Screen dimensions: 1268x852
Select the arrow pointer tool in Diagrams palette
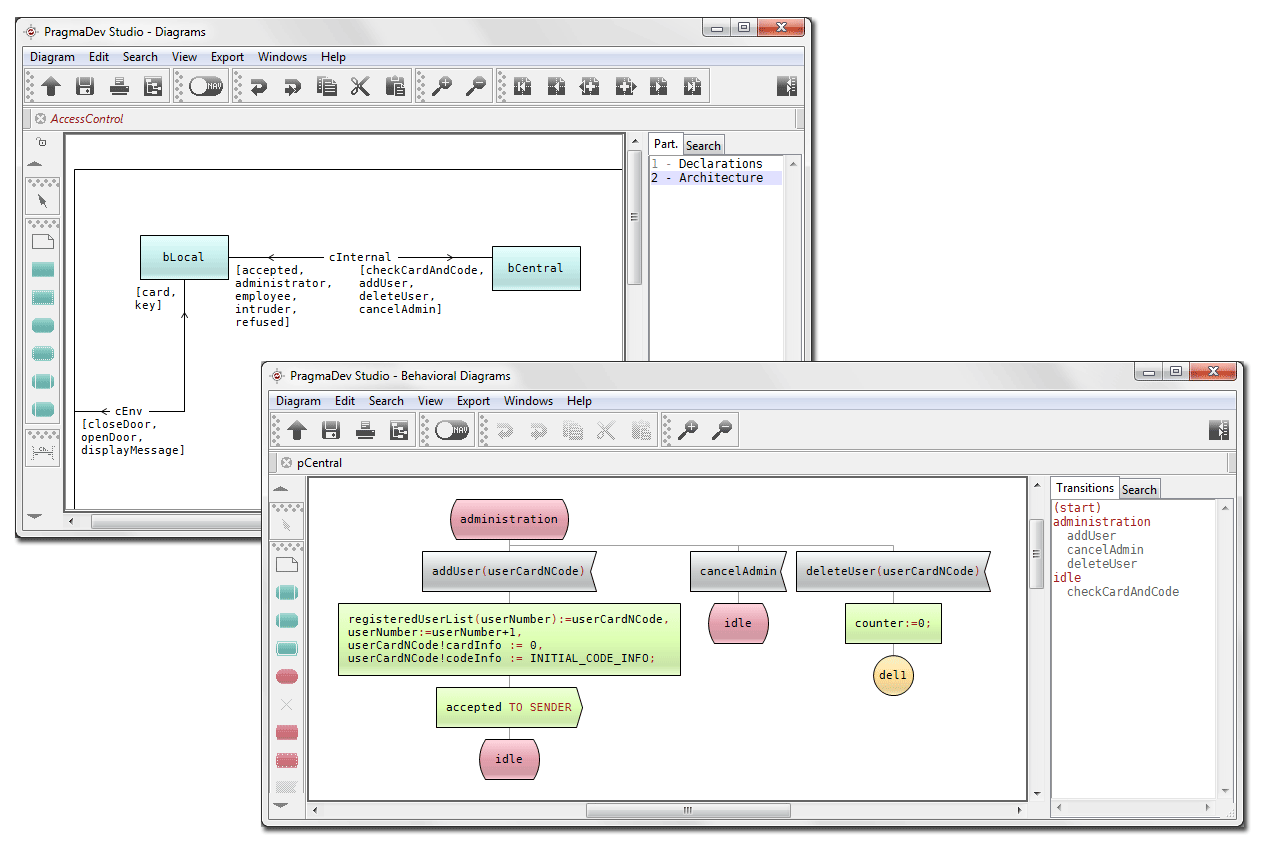point(42,200)
